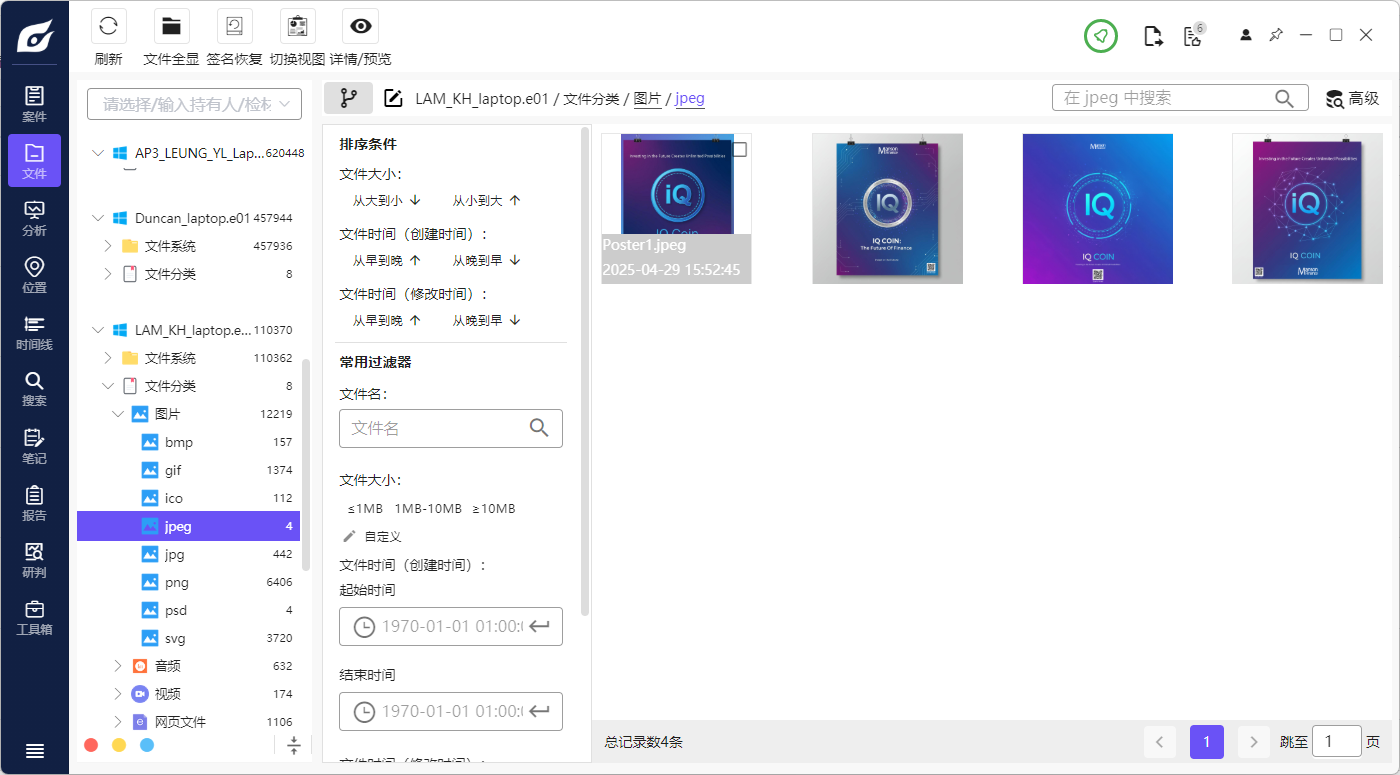The image size is (1400, 775).
Task: Click the red color dot
Action: coord(91,745)
